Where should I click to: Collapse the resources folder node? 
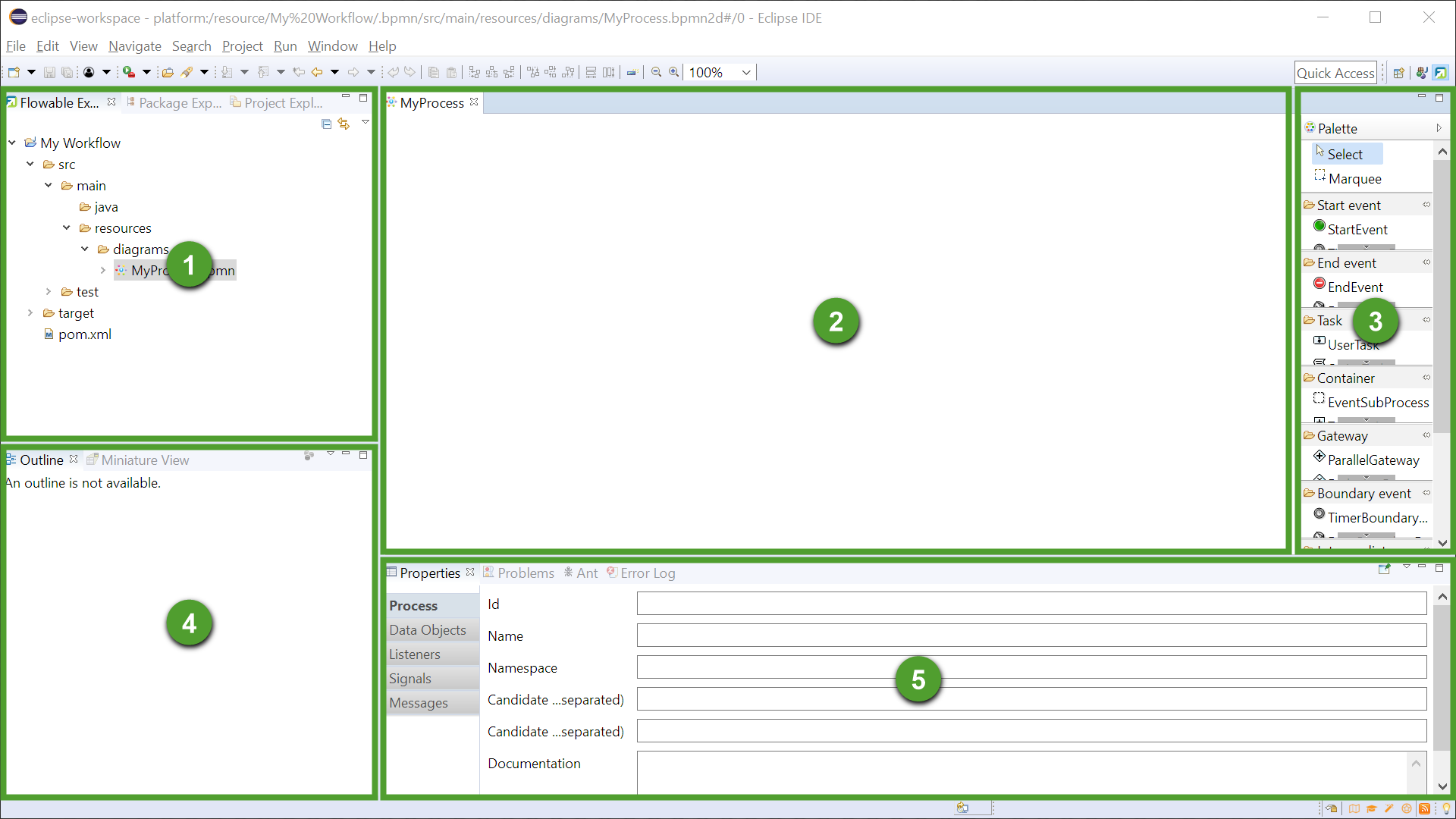[67, 228]
